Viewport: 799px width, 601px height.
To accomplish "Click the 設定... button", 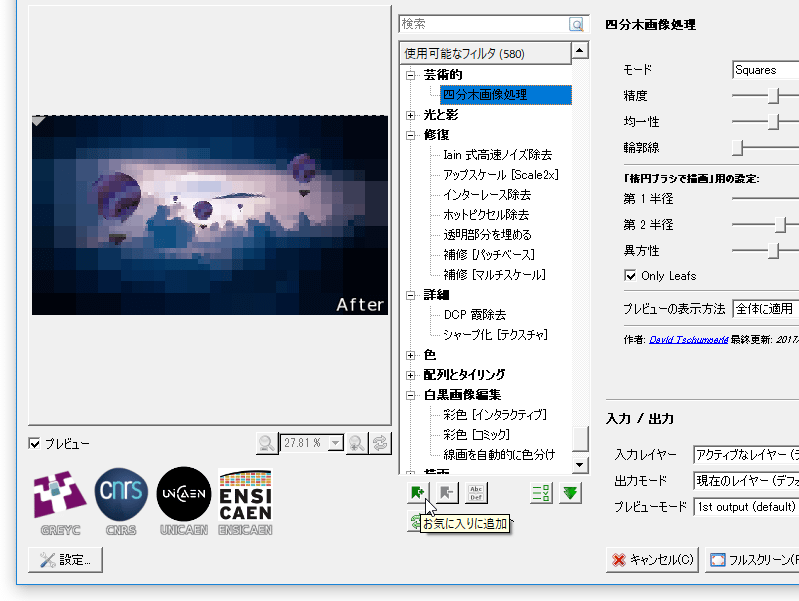I will [65, 560].
